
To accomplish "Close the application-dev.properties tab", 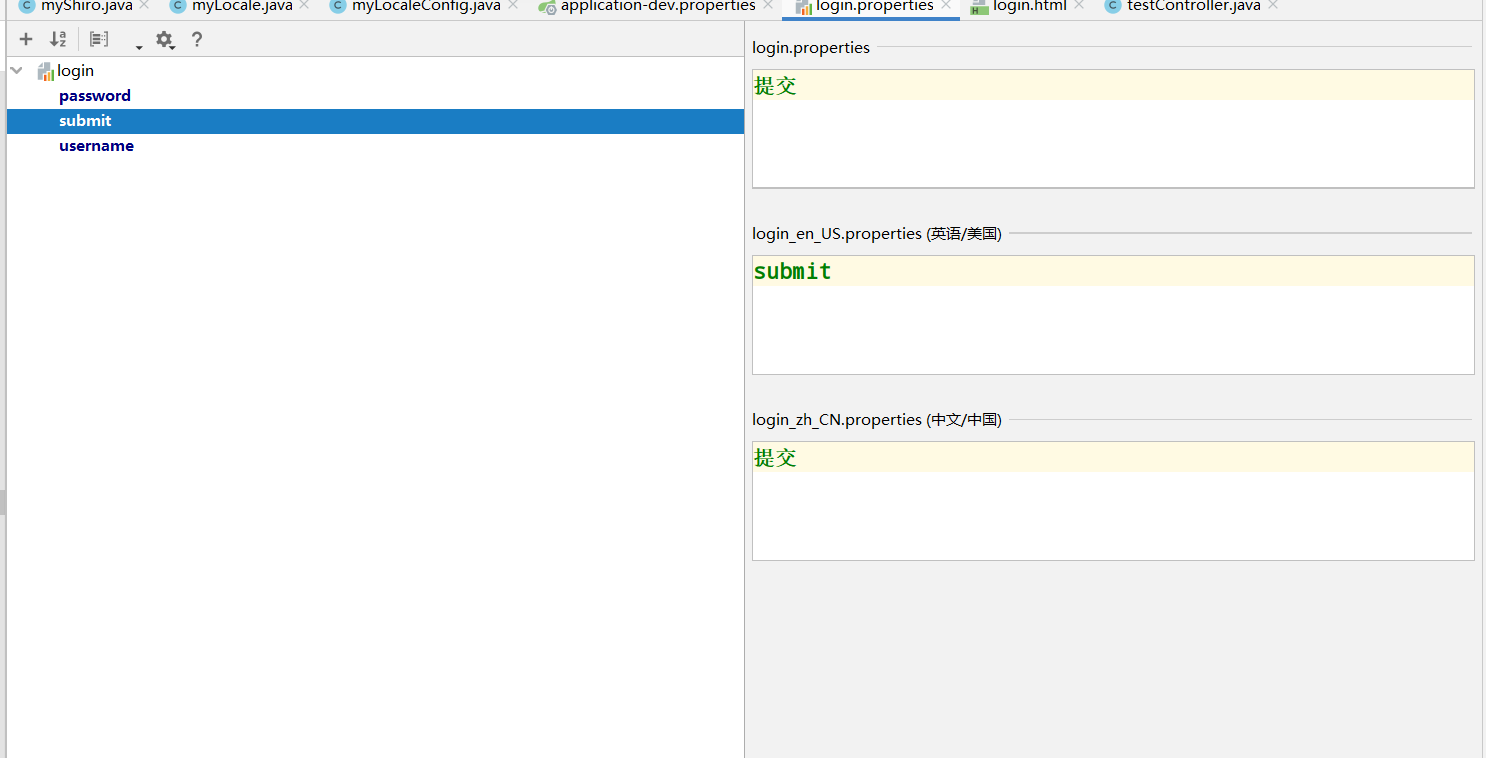I will tap(768, 5).
